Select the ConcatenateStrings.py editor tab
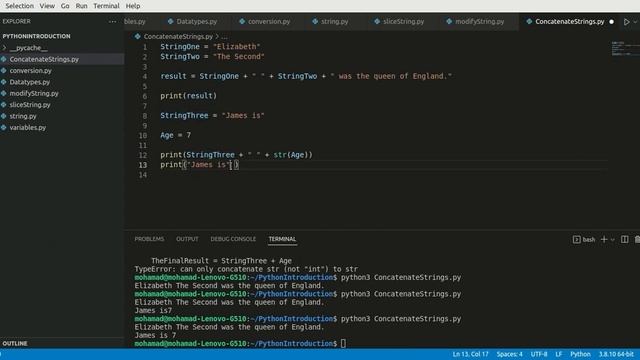The width and height of the screenshot is (640, 360). pos(569,21)
